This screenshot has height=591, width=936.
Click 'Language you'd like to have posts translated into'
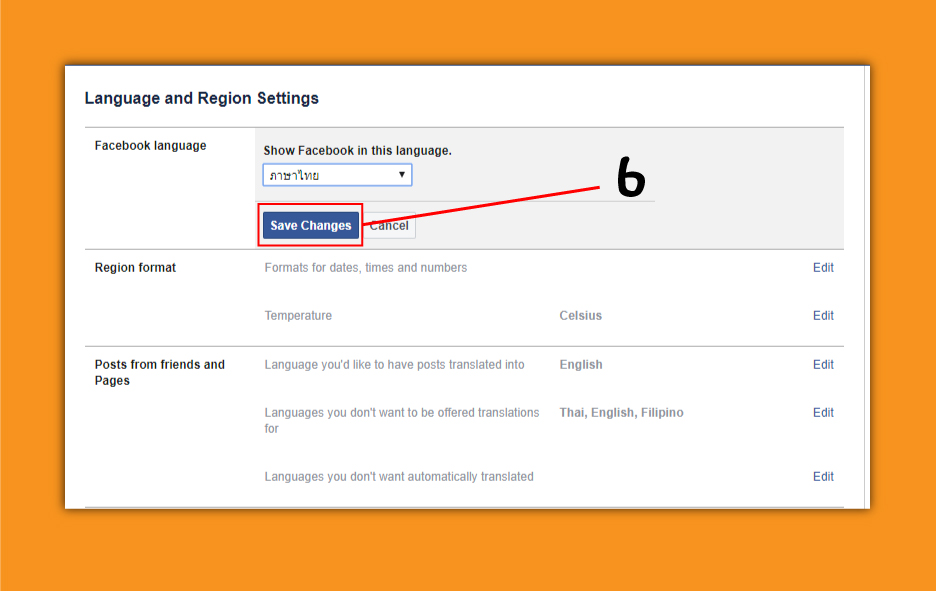pos(395,364)
